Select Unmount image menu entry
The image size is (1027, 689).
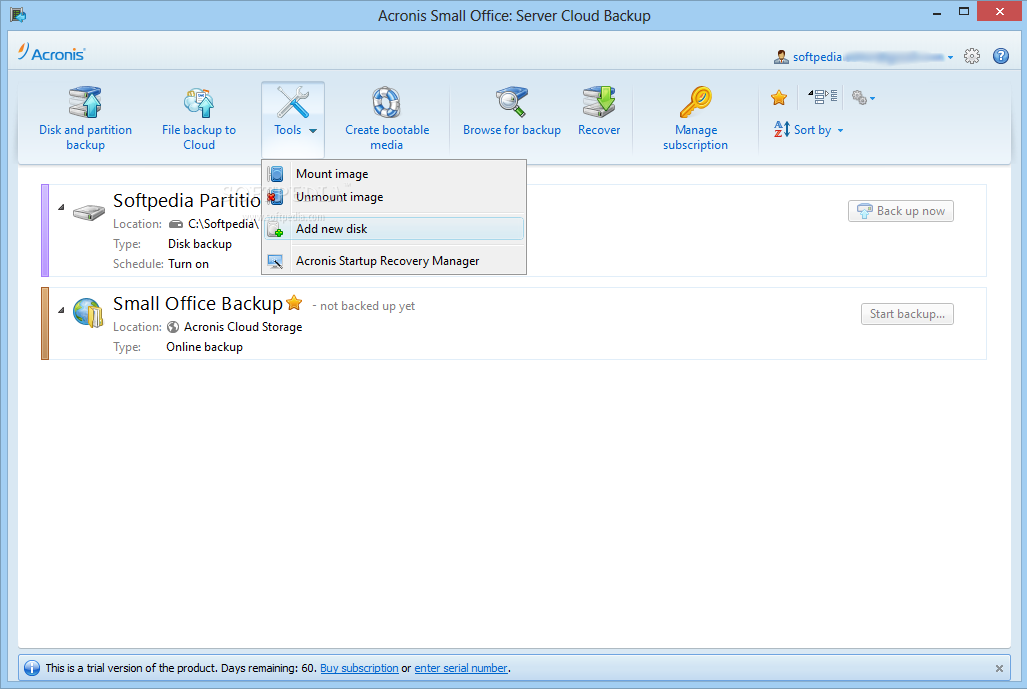click(x=394, y=196)
